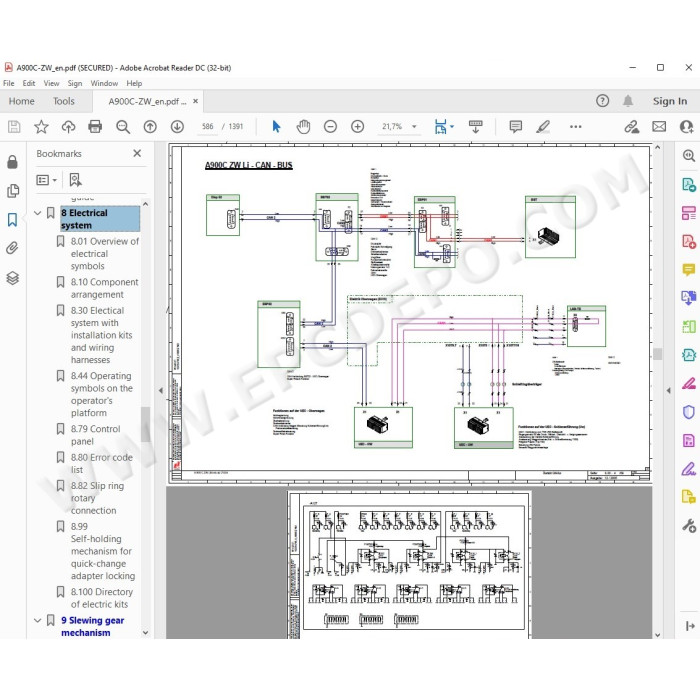
Task: Go to previous page using up arrow
Action: pyautogui.click(x=150, y=127)
